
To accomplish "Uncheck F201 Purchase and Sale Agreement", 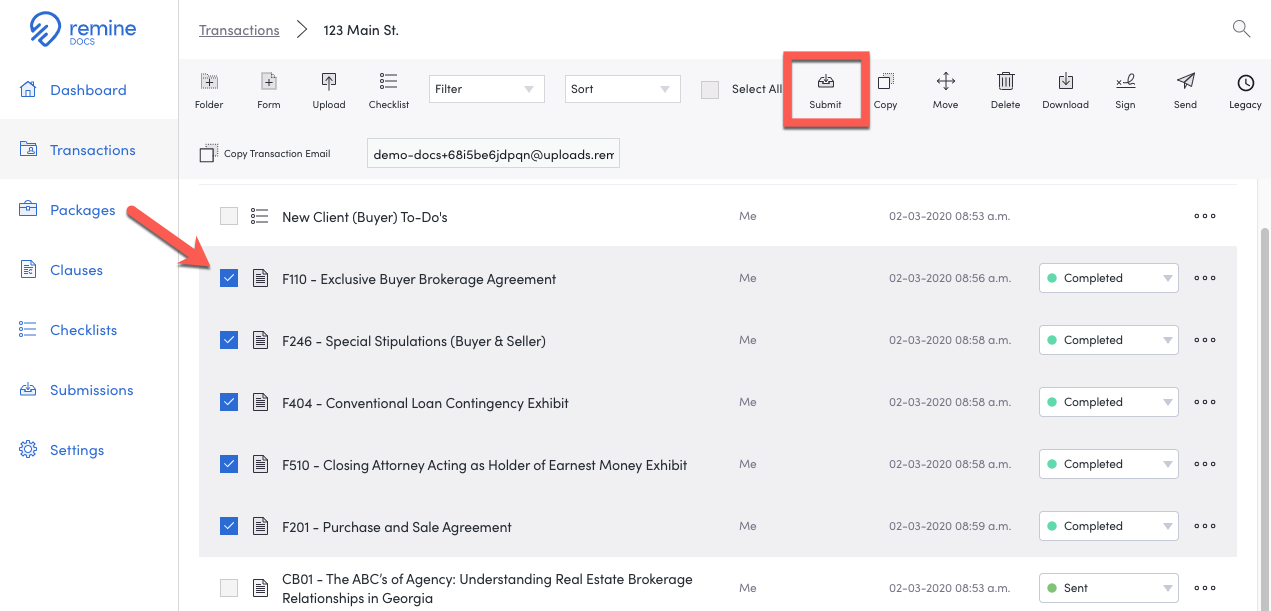I will pyautogui.click(x=229, y=526).
